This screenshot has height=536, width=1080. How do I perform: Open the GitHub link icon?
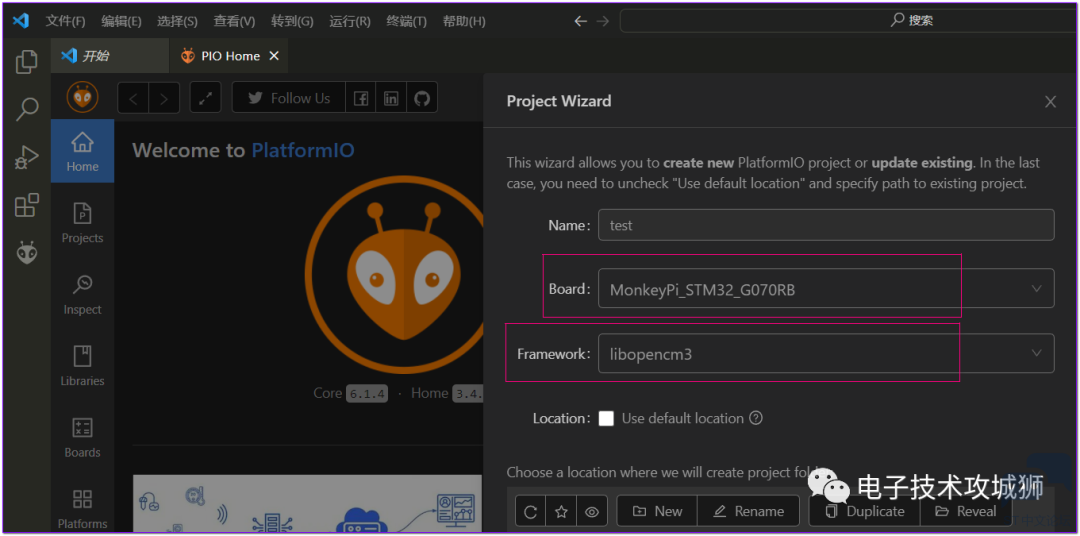tap(422, 99)
